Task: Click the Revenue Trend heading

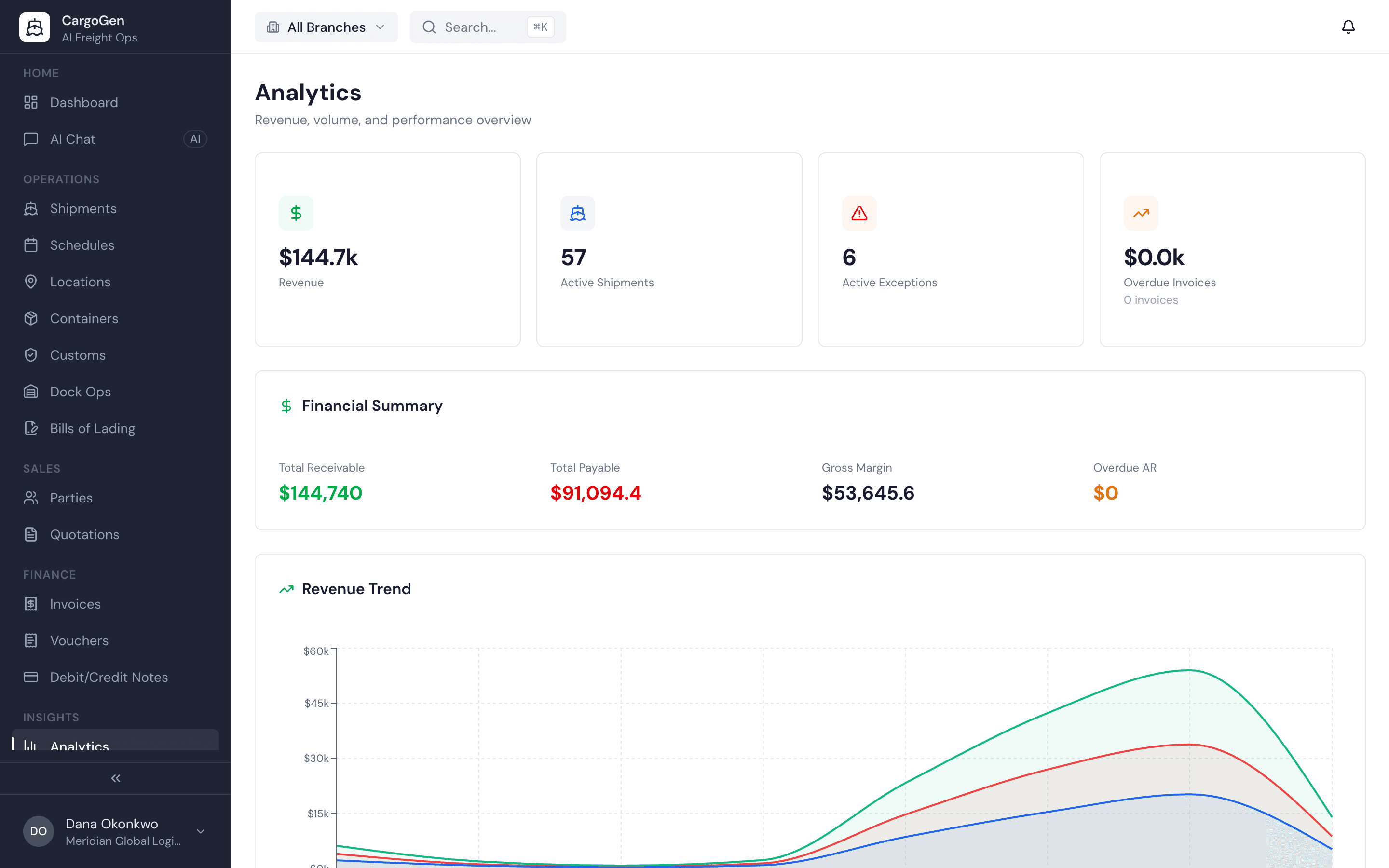Action: pos(356,589)
